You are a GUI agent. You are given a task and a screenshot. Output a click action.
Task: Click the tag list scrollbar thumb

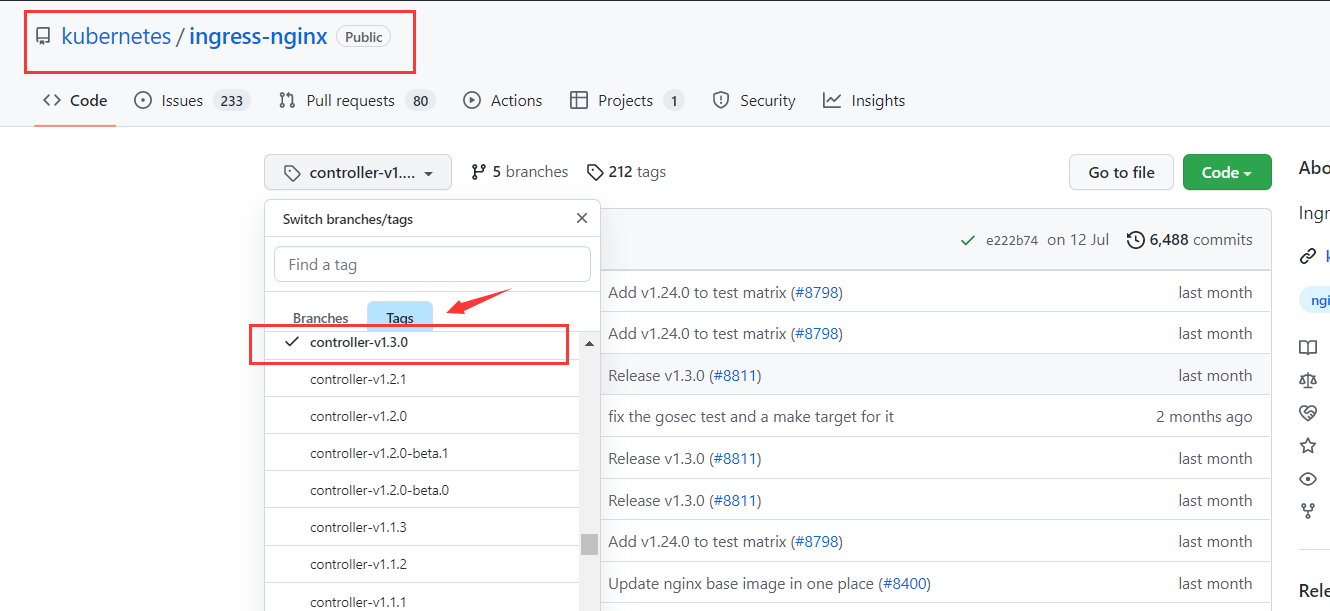tap(589, 544)
